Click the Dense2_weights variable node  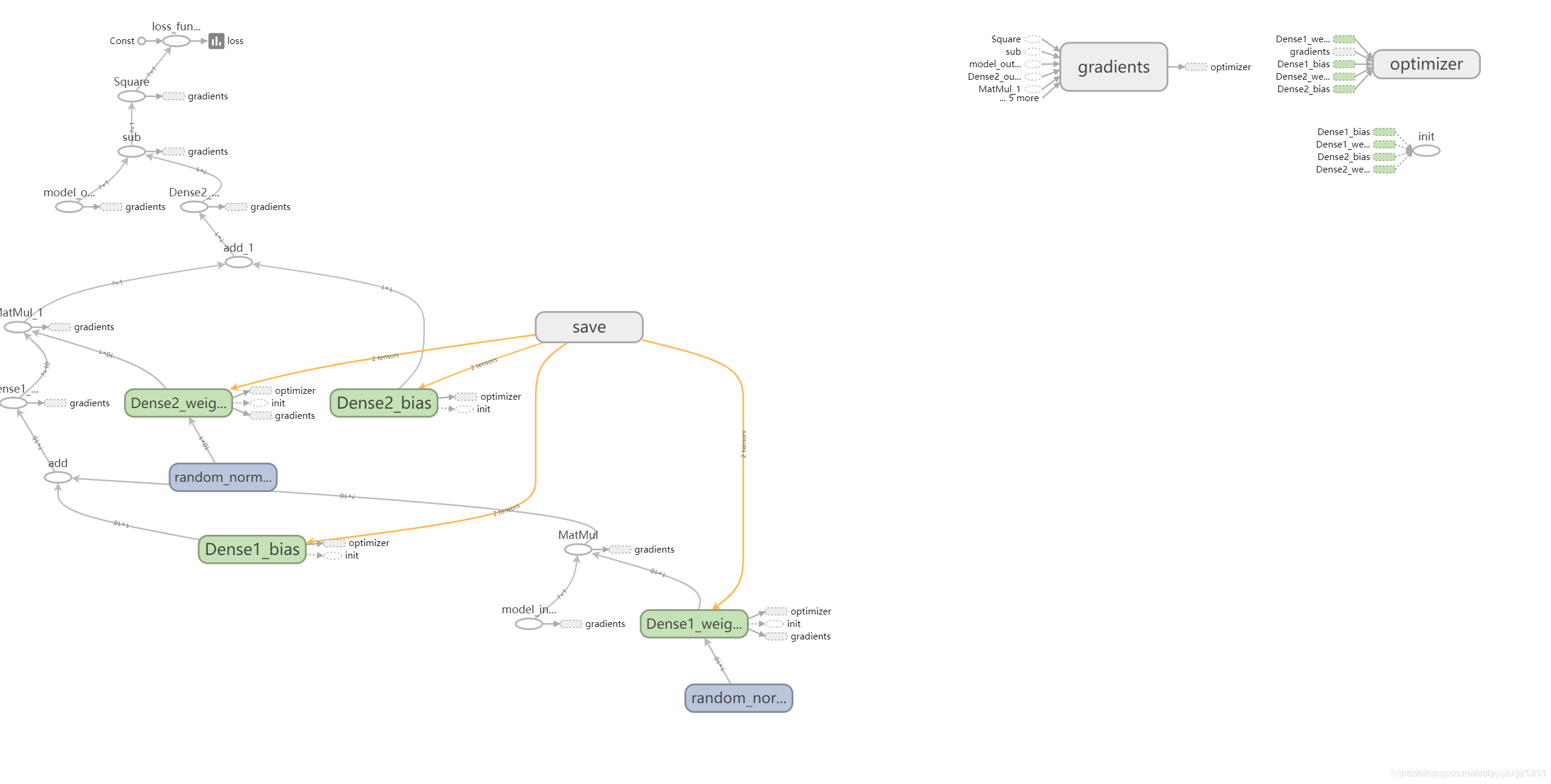coord(178,403)
